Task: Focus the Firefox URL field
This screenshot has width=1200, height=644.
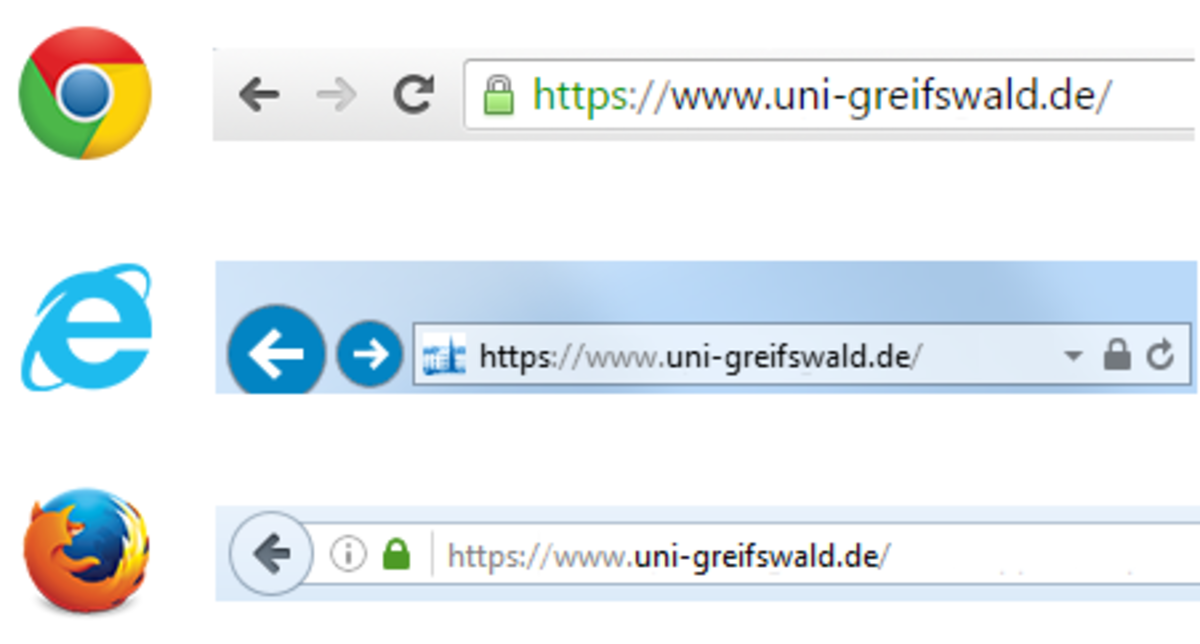Action: tap(815, 554)
